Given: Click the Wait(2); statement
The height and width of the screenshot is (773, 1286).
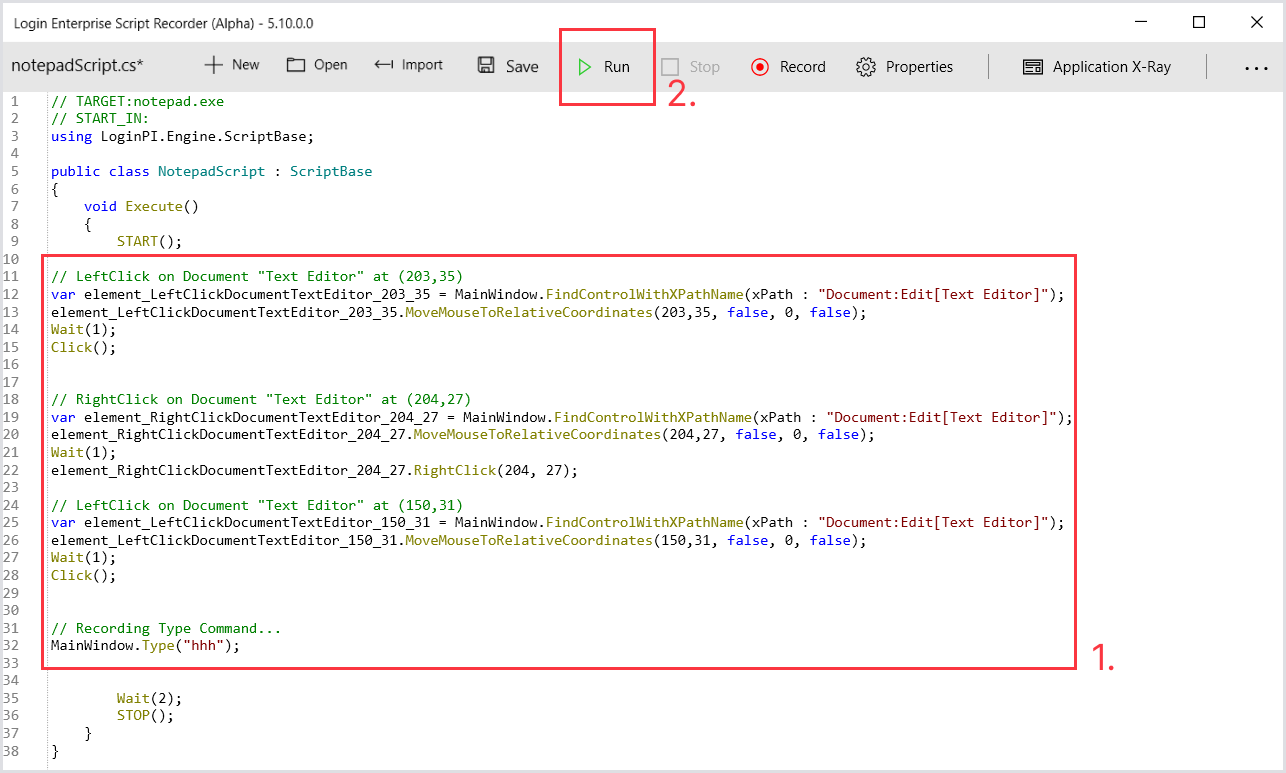Looking at the screenshot, I should pyautogui.click(x=149, y=698).
